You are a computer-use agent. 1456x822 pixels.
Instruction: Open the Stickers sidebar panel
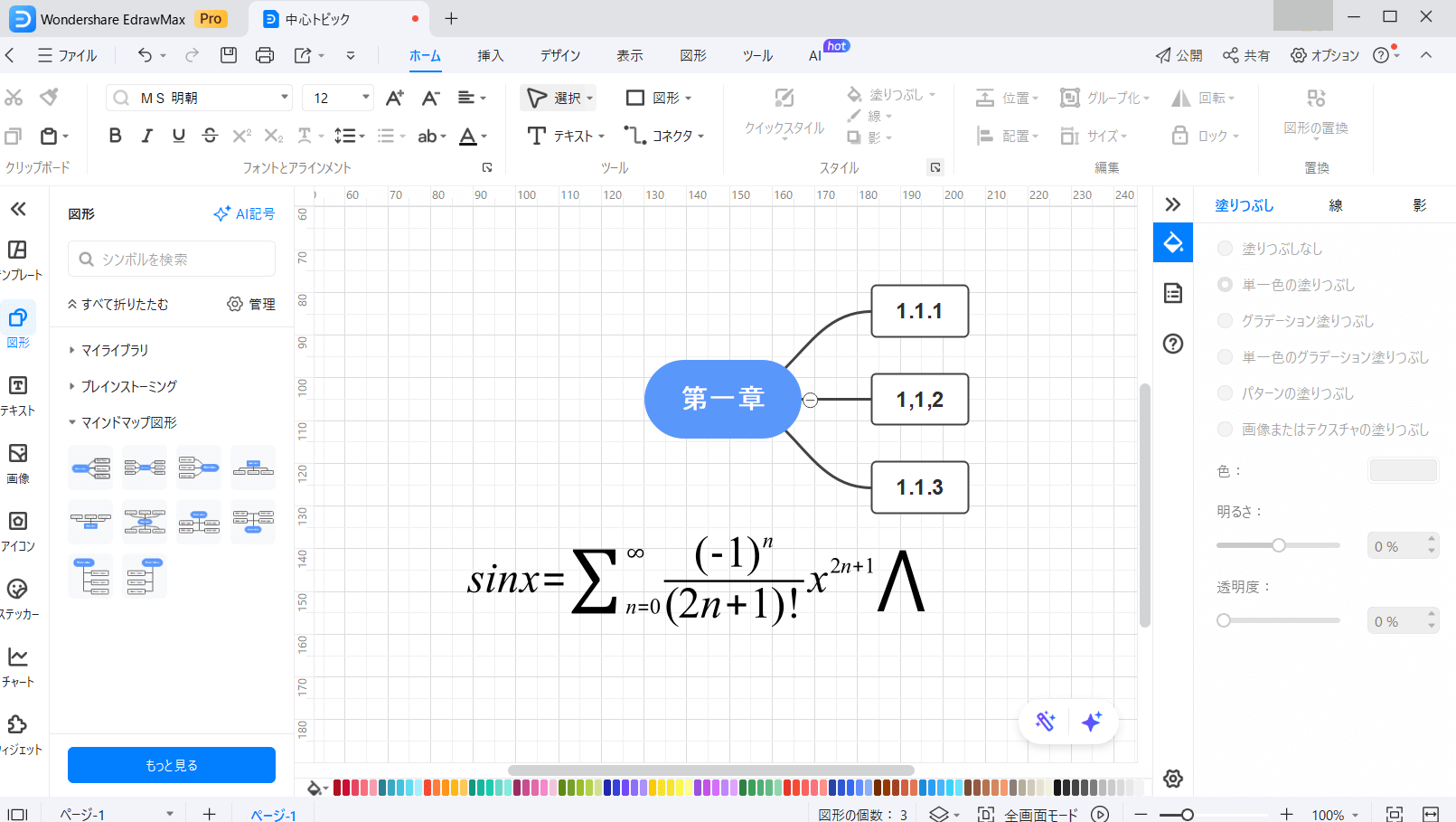pos(18,600)
